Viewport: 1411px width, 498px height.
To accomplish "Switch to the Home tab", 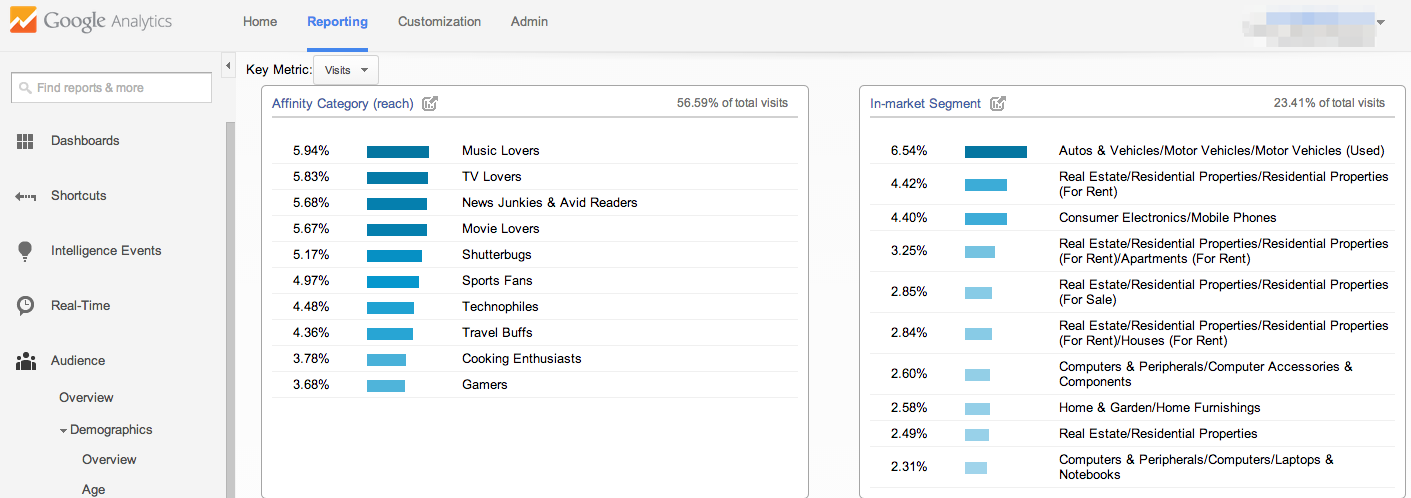I will coord(260,22).
